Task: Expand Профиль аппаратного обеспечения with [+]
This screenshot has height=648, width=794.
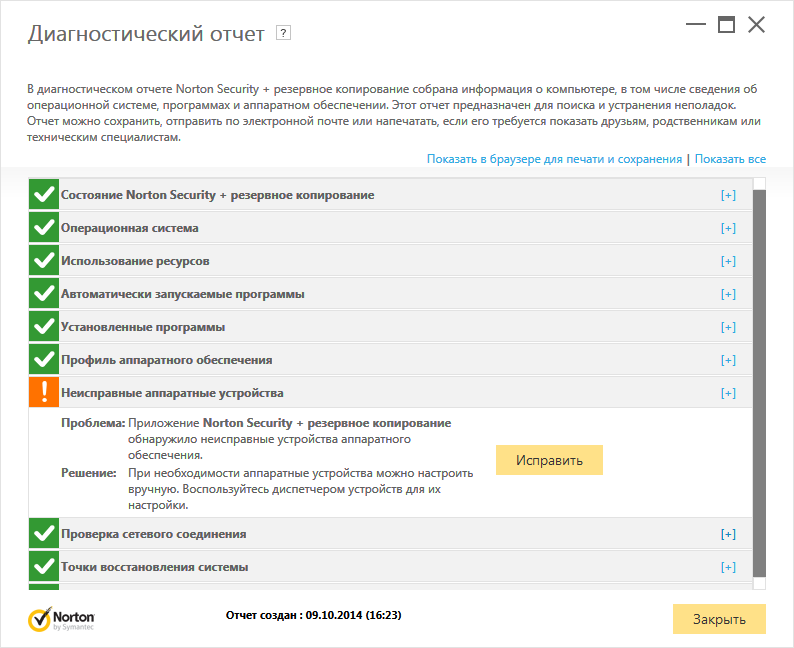Action: coord(728,360)
